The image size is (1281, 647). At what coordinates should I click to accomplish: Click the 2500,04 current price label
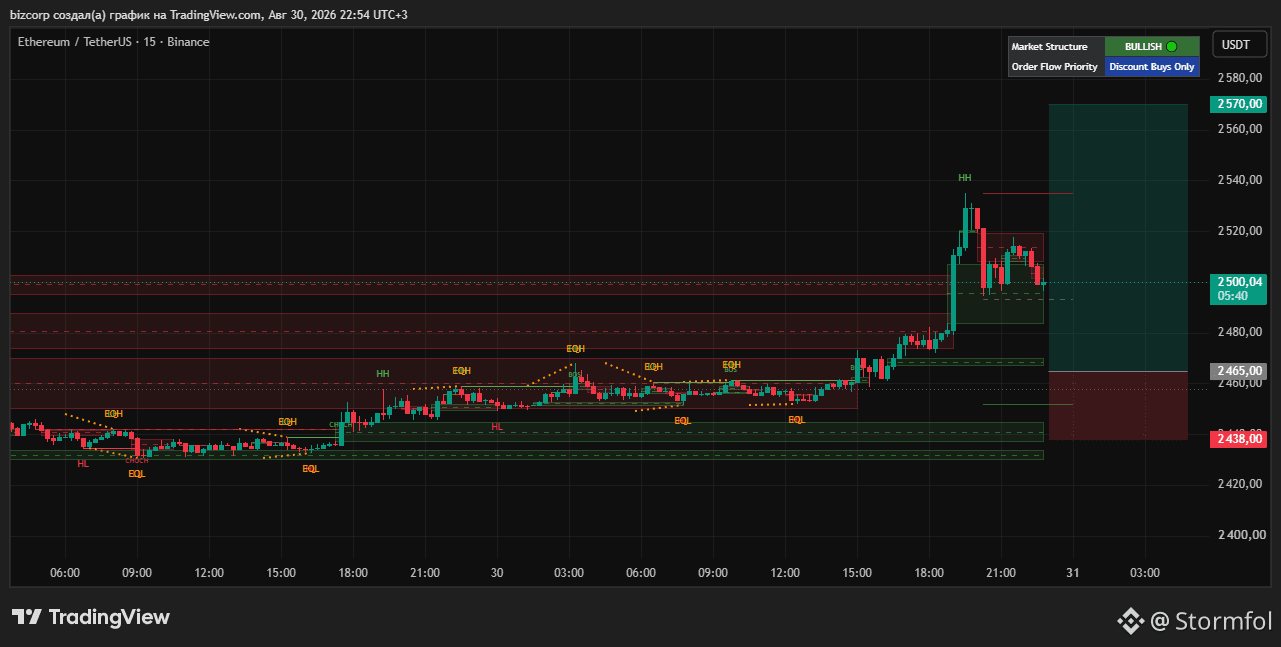pos(1238,282)
